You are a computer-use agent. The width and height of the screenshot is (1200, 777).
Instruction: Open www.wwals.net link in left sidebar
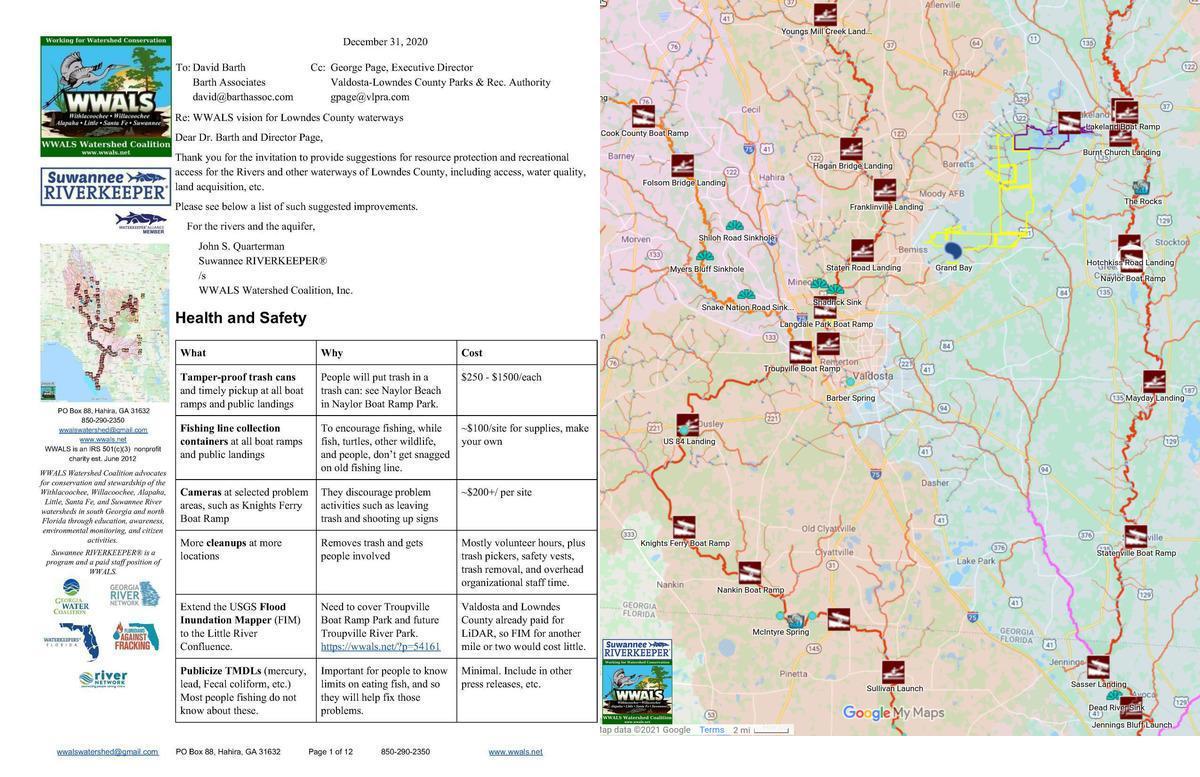[103, 439]
